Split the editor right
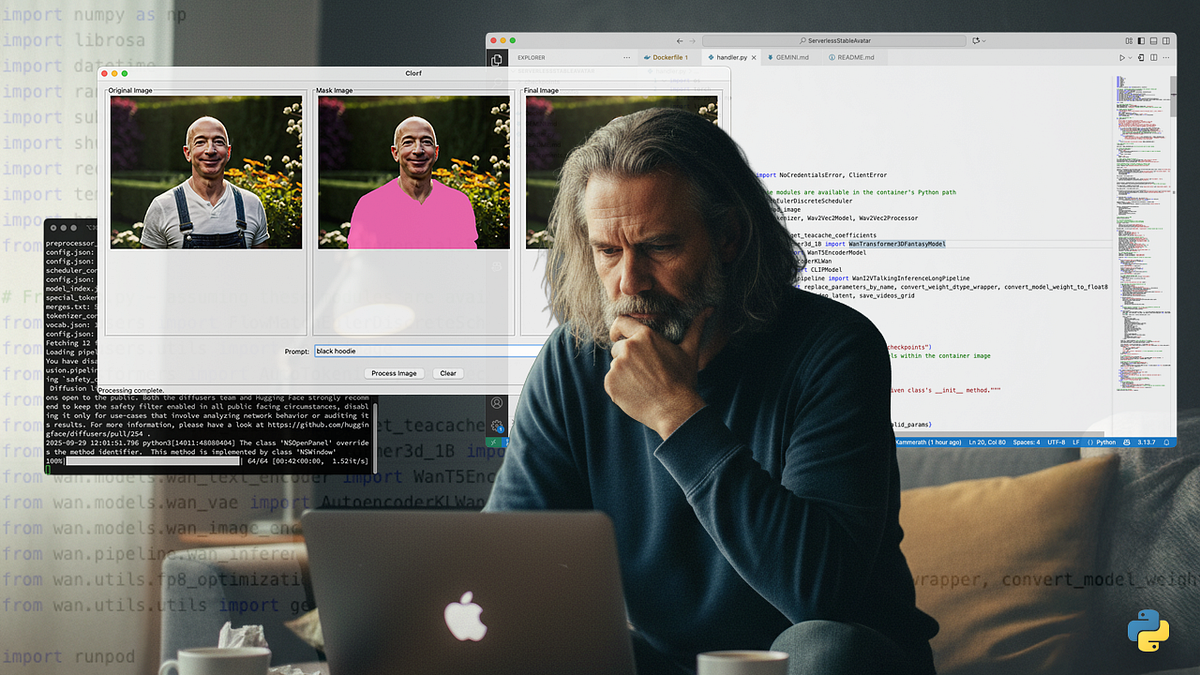The image size is (1200, 675). (1154, 58)
